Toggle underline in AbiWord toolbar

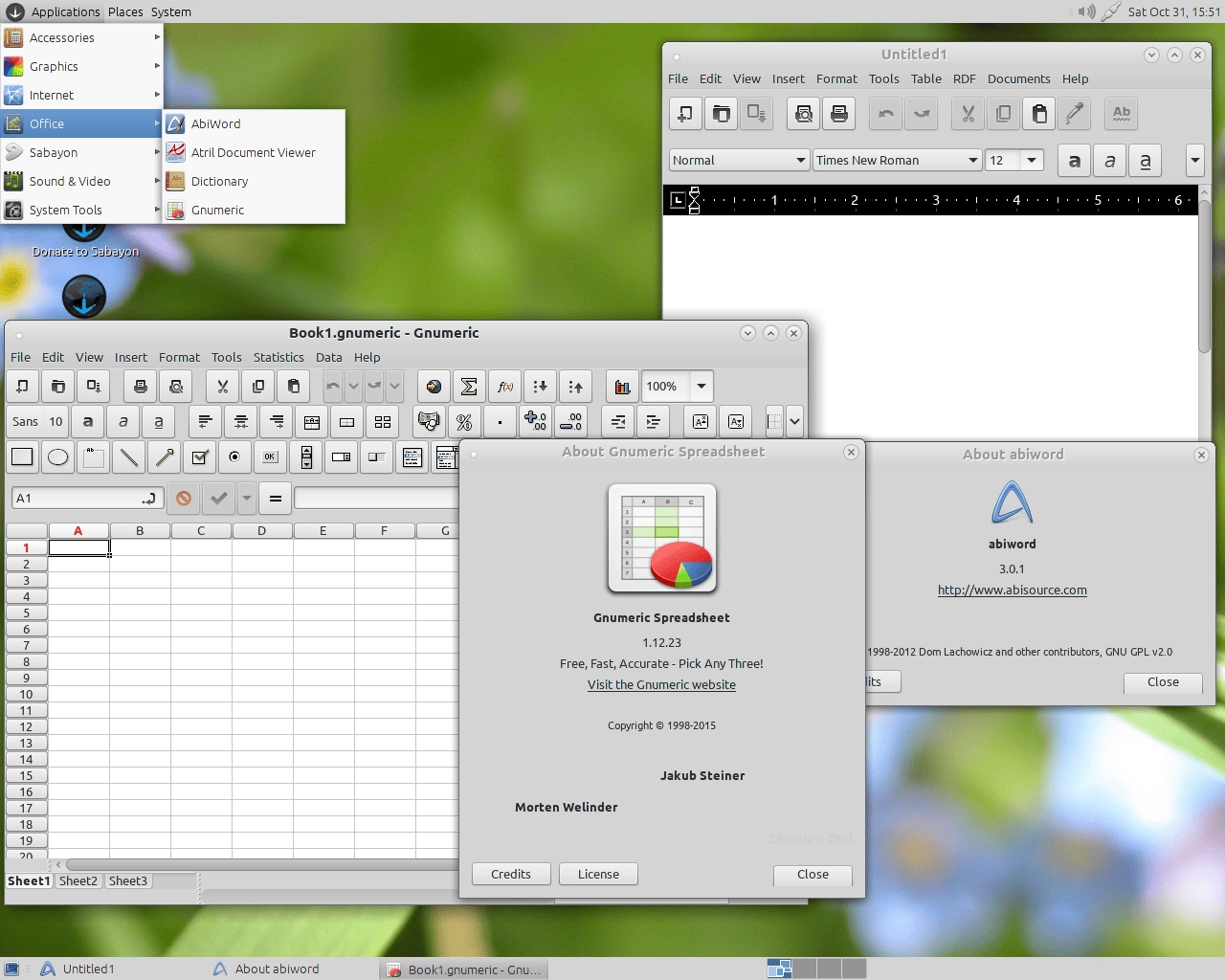(1146, 161)
